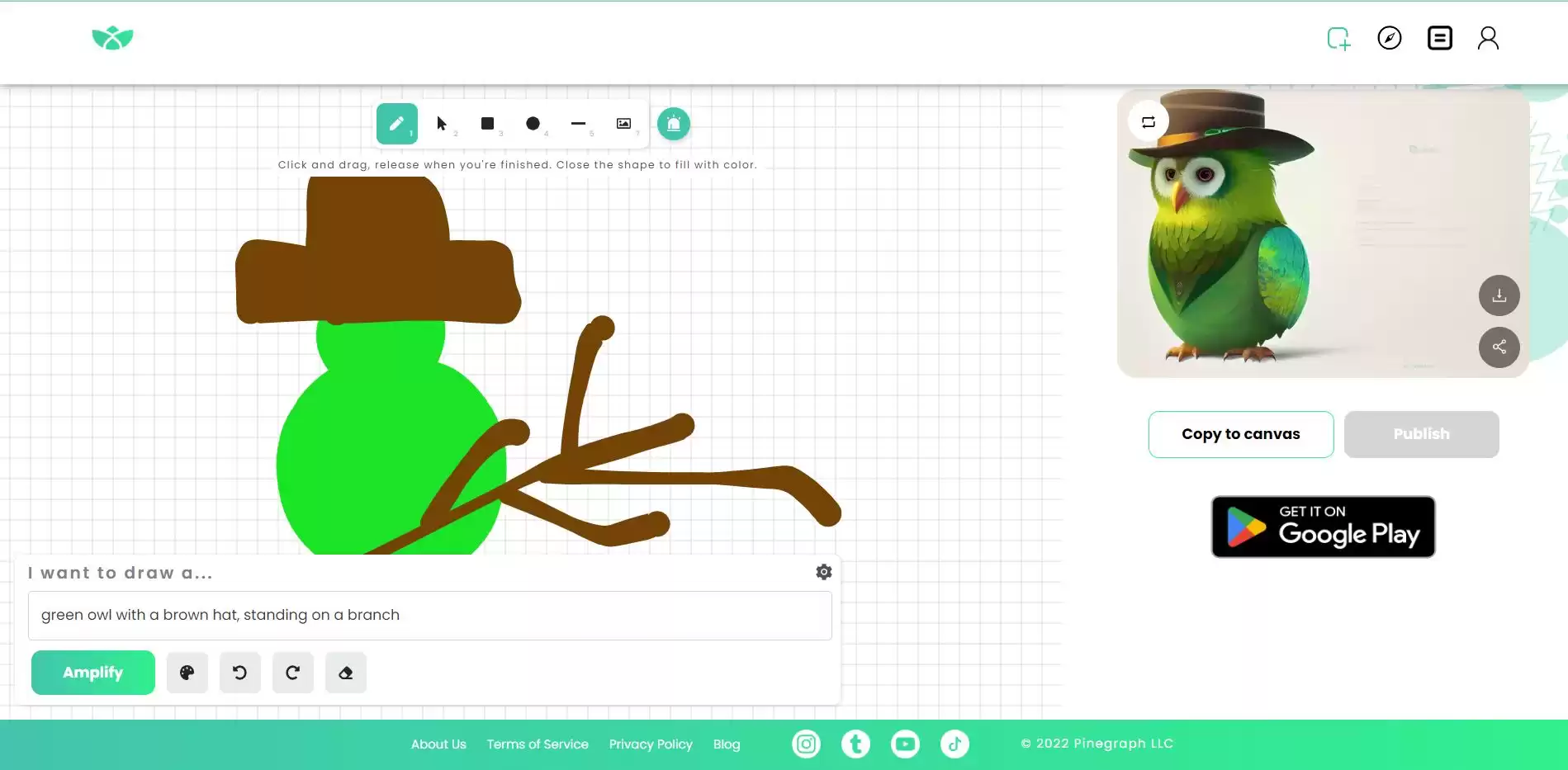The image size is (1568, 770).
Task: Open the user account profile
Action: (x=1487, y=38)
